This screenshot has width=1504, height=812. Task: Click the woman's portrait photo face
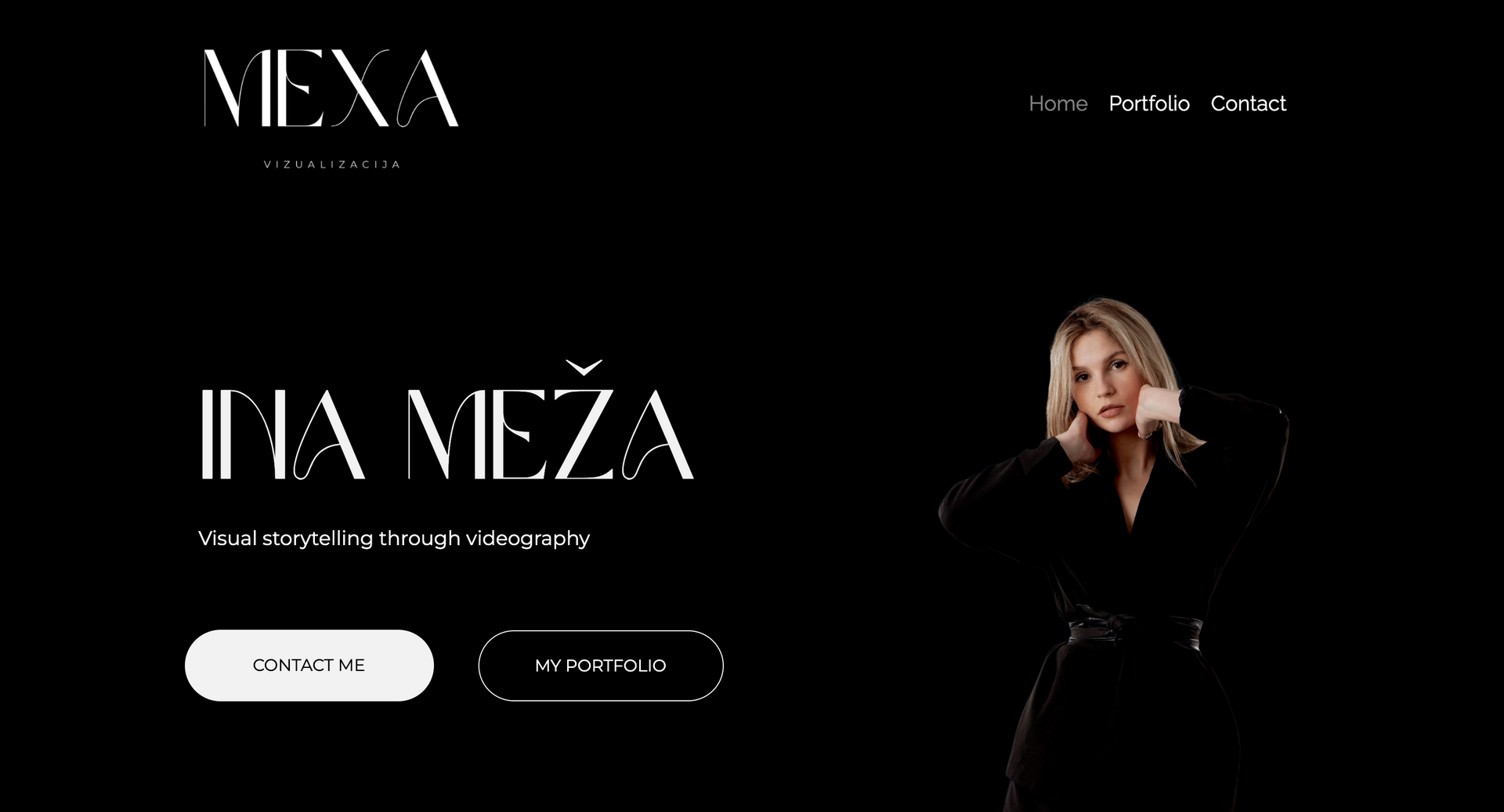tap(1103, 384)
